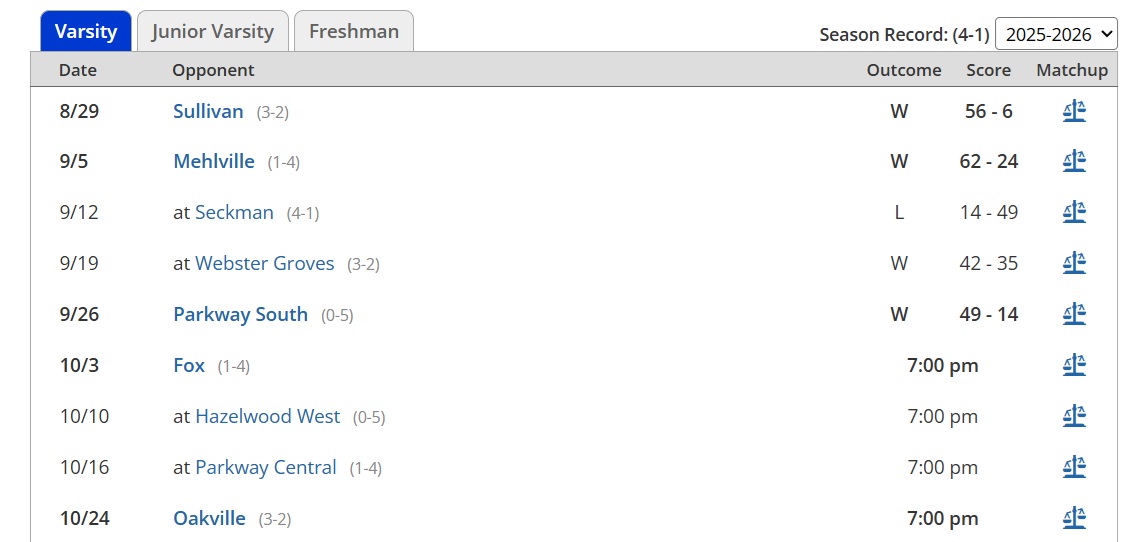Screen dimensions: 1147x542
Task: Click Parkway Central matchup scales icon
Action: pyautogui.click(x=1074, y=467)
